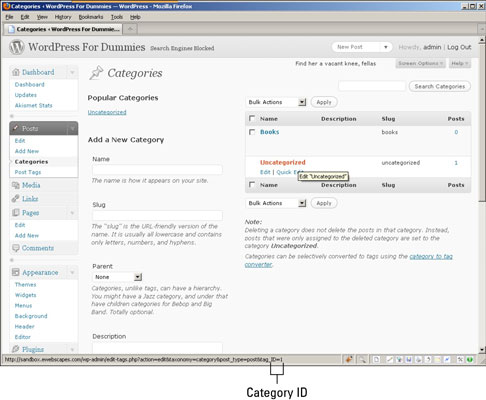Open the View menu

point(42,17)
